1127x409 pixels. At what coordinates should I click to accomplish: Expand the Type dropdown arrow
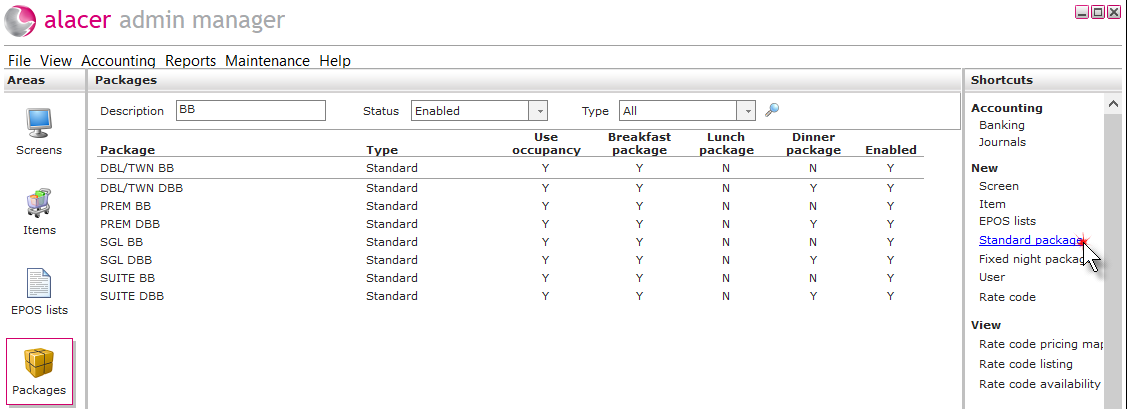coord(747,111)
